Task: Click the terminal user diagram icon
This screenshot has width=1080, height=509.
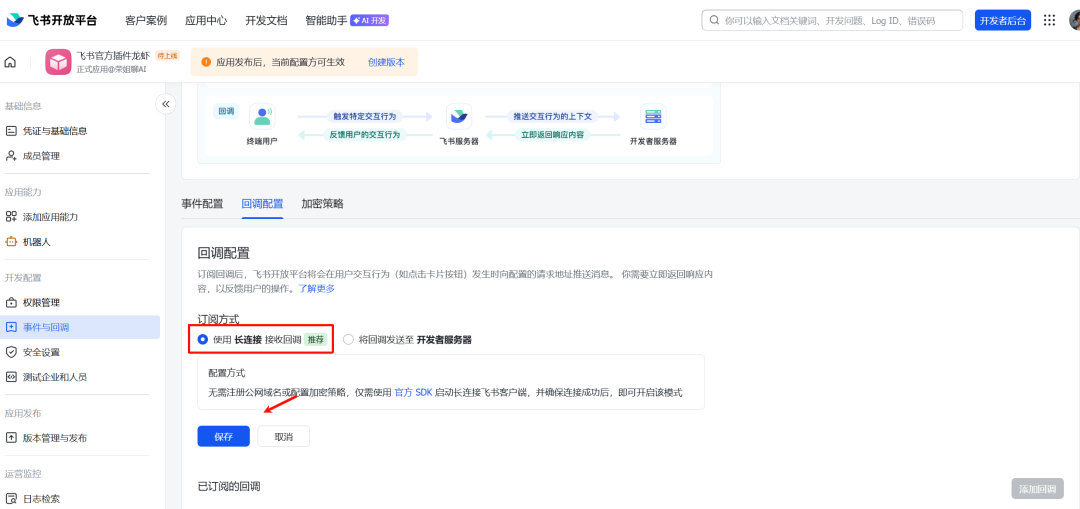Action: (262, 116)
